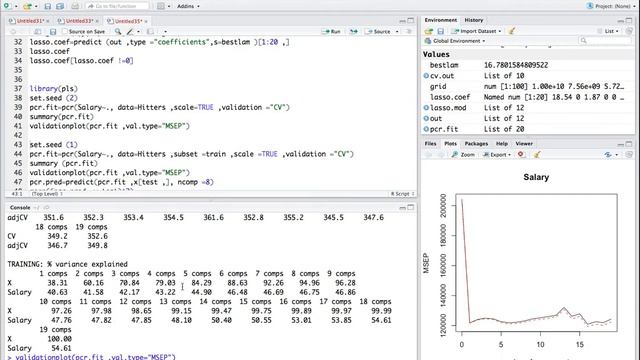This screenshot has height=360, width=640.
Task: Click 'TRAINING: % variance explained' in console
Action: tap(67, 264)
